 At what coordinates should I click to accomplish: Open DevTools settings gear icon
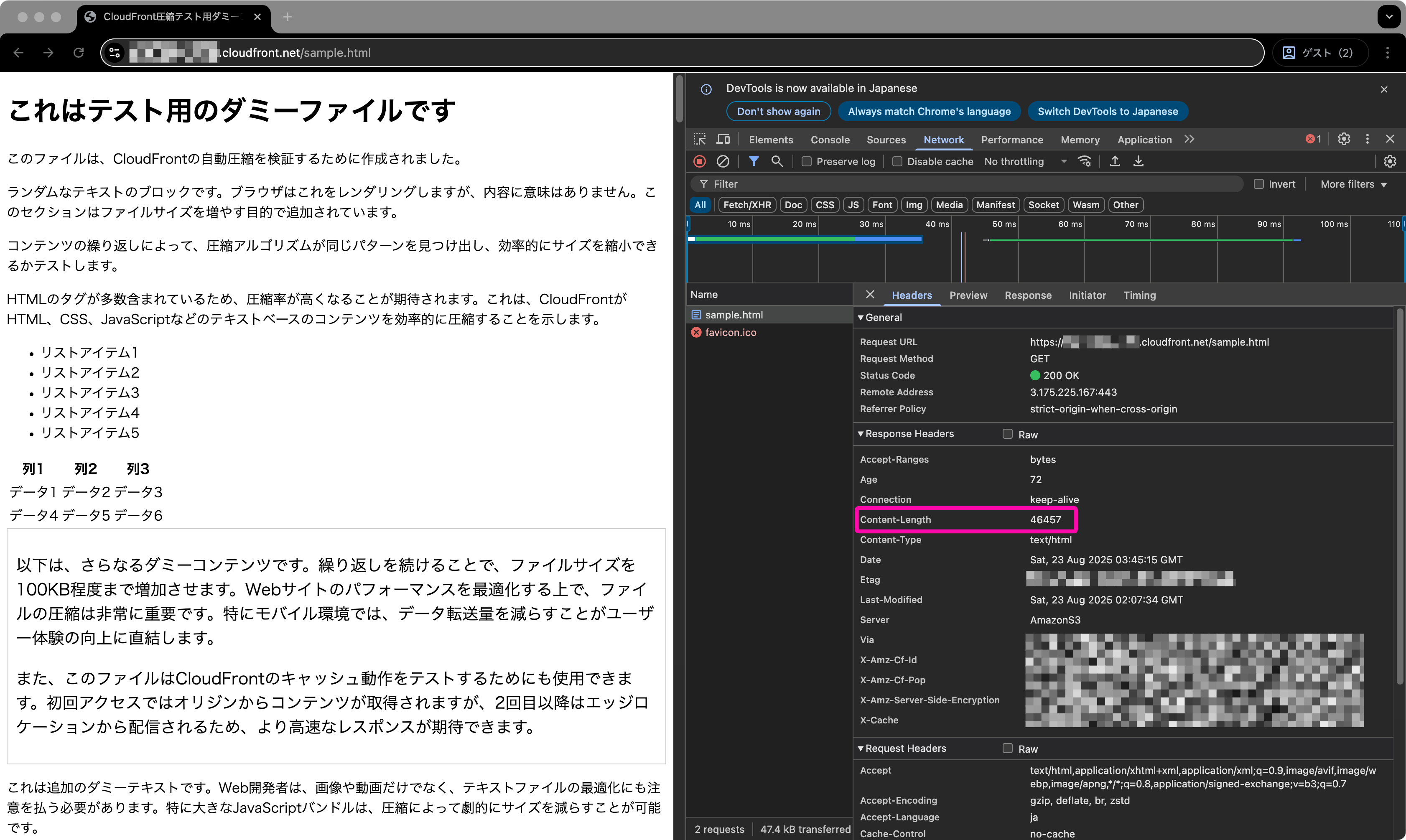click(x=1344, y=139)
